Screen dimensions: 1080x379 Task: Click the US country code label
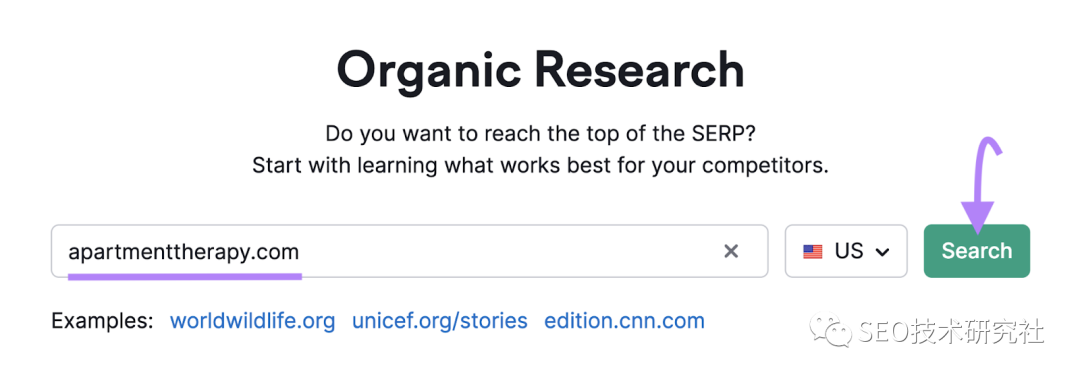849,252
